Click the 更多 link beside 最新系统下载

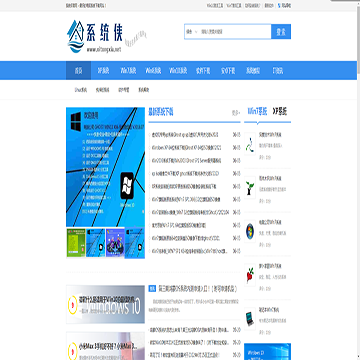point(236,113)
